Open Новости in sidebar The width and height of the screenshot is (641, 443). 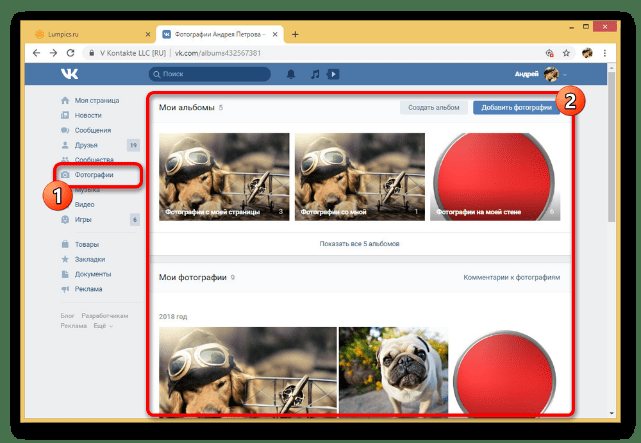tap(88, 115)
